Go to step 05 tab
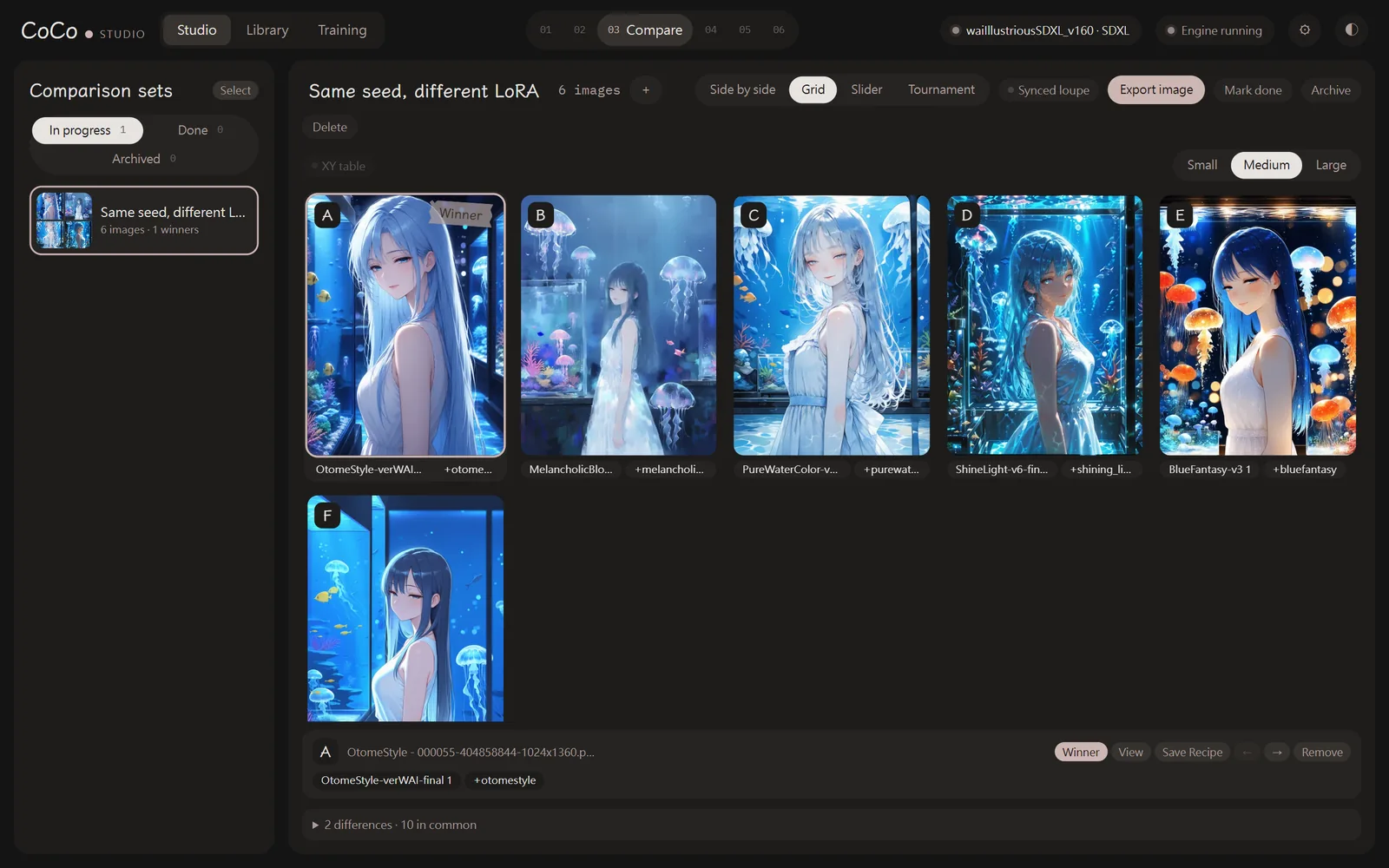The image size is (1389, 868). point(745,30)
